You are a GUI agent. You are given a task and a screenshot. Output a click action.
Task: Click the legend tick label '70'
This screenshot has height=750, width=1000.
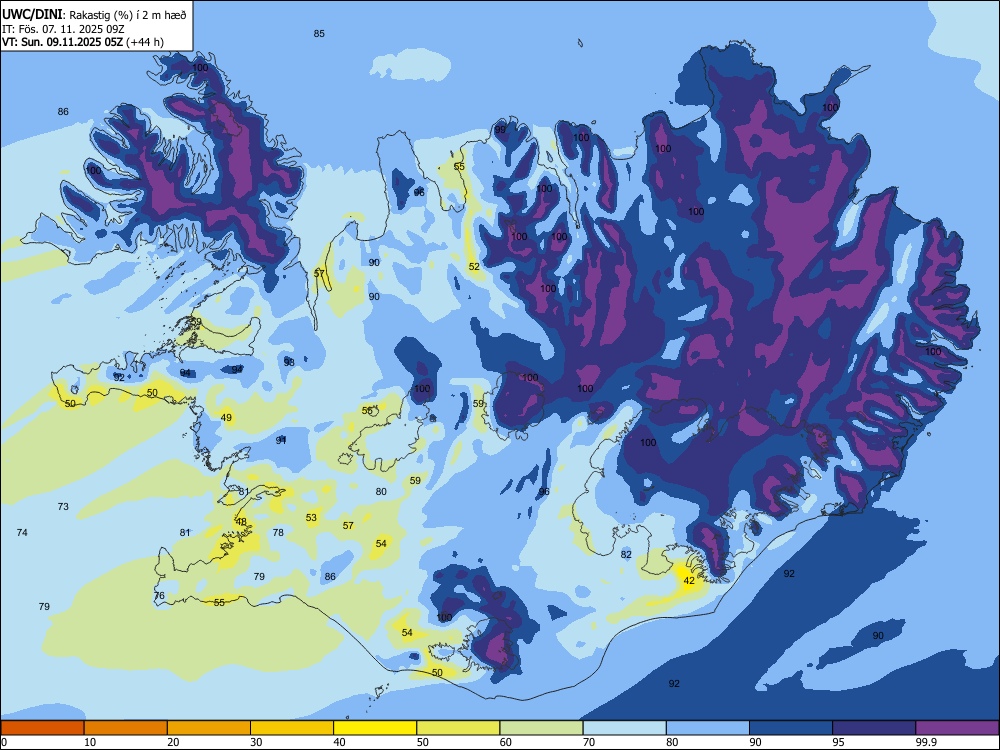589,742
